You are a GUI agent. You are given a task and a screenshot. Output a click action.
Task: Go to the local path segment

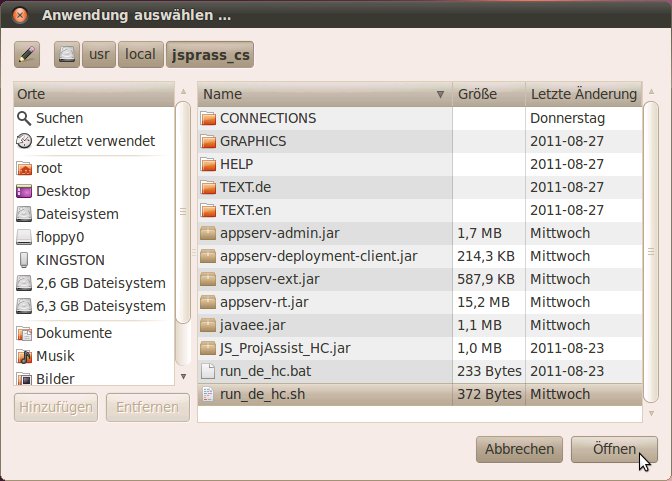coord(140,54)
